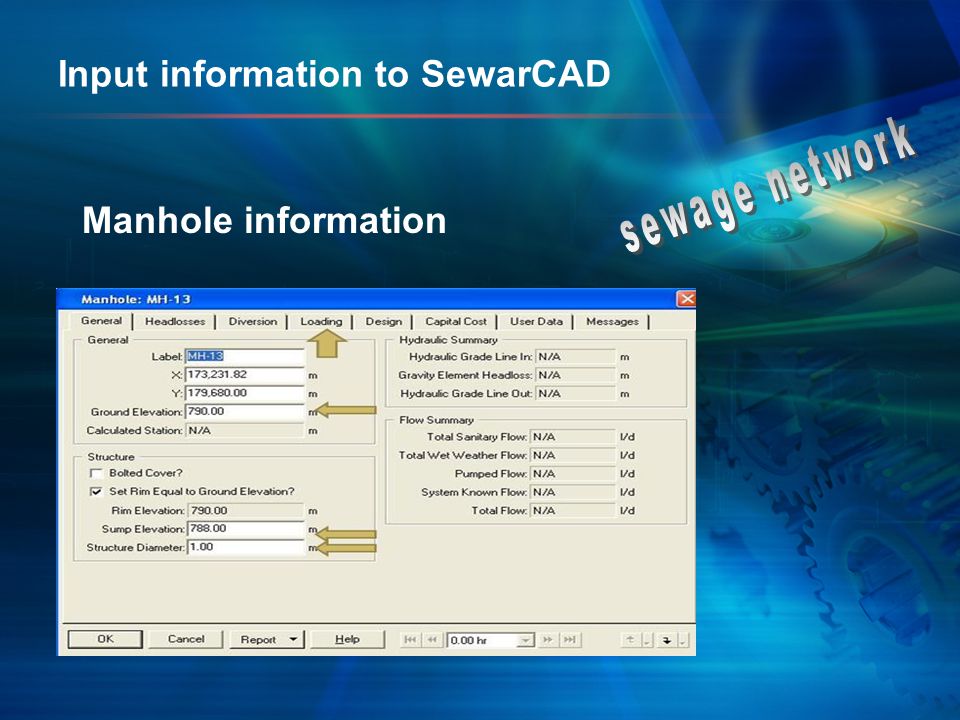
Task: Click the Label field containing MH-13
Action: point(244,356)
